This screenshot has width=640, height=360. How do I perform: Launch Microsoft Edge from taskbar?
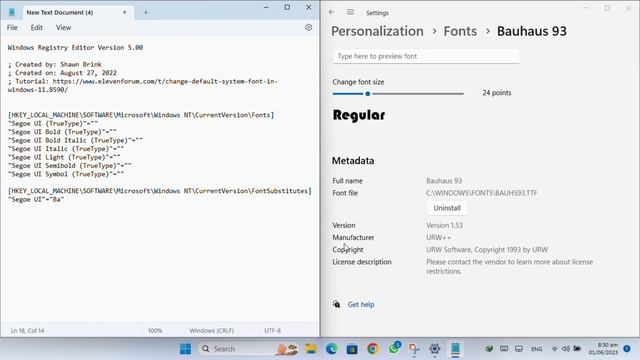(x=331, y=349)
